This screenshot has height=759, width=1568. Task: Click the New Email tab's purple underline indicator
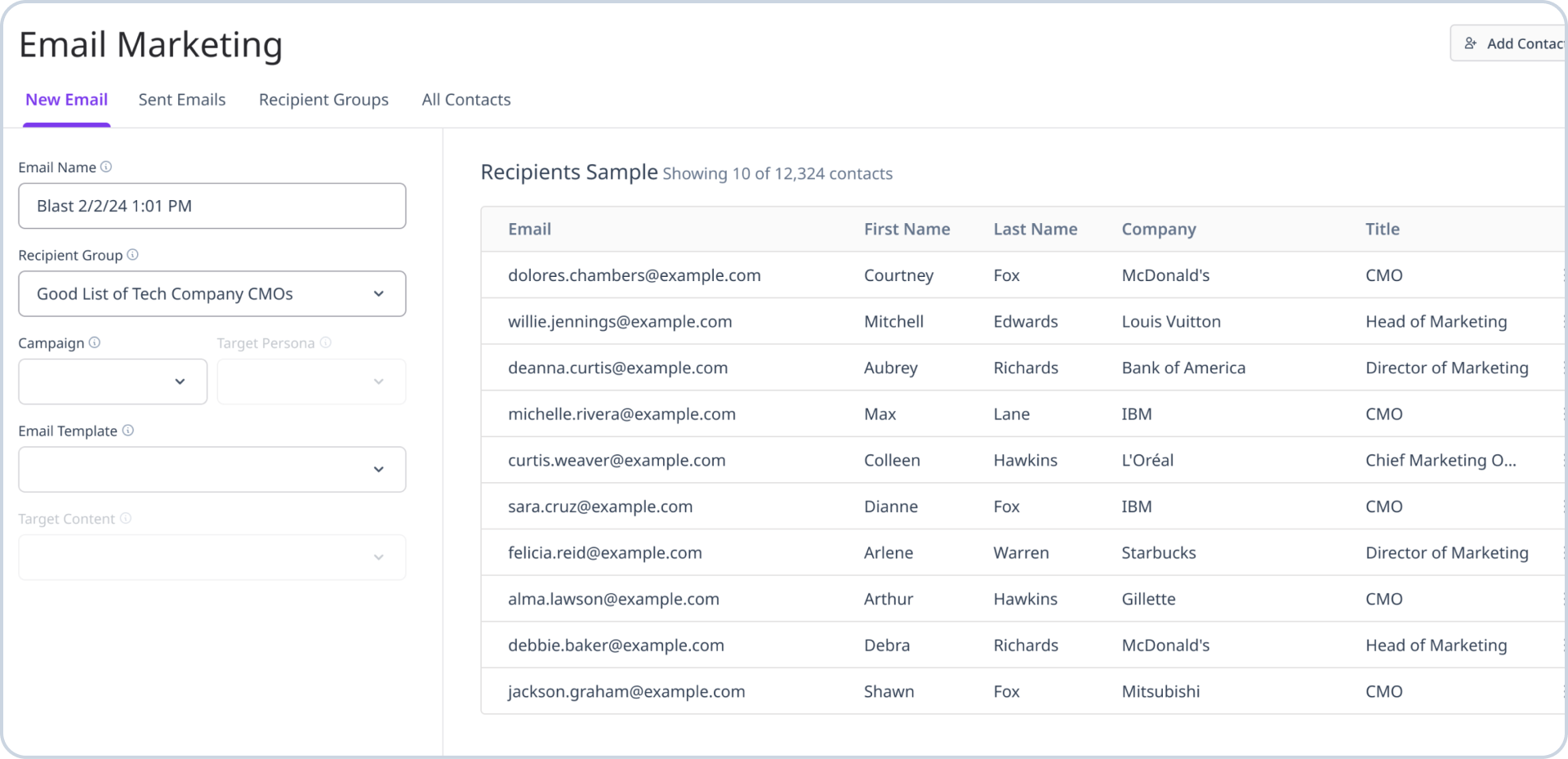[x=66, y=124]
